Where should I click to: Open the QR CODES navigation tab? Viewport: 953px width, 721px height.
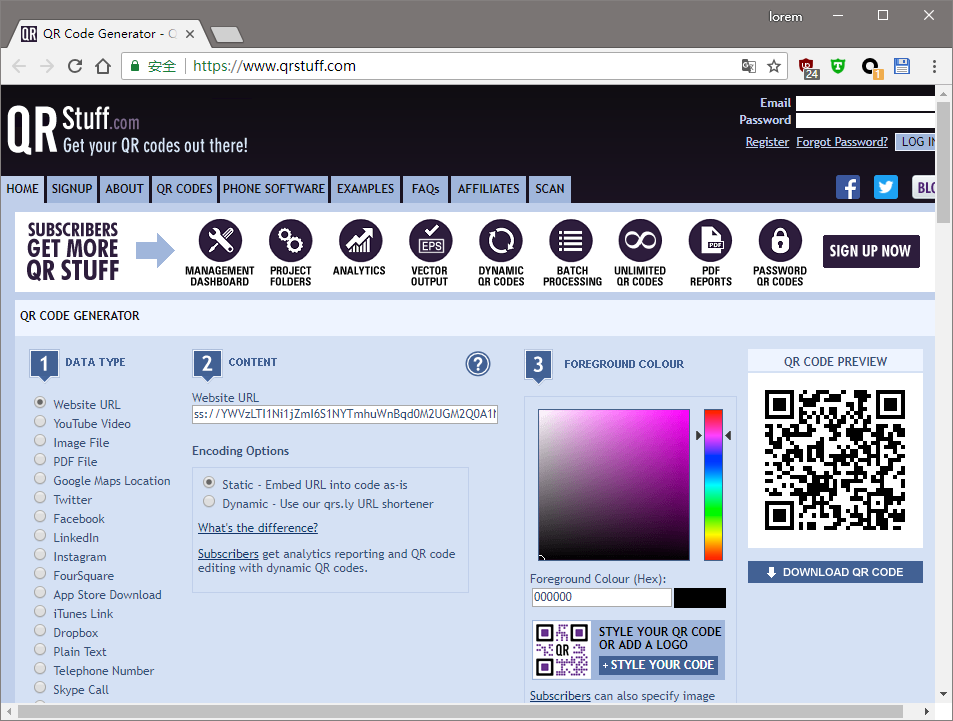pos(184,189)
